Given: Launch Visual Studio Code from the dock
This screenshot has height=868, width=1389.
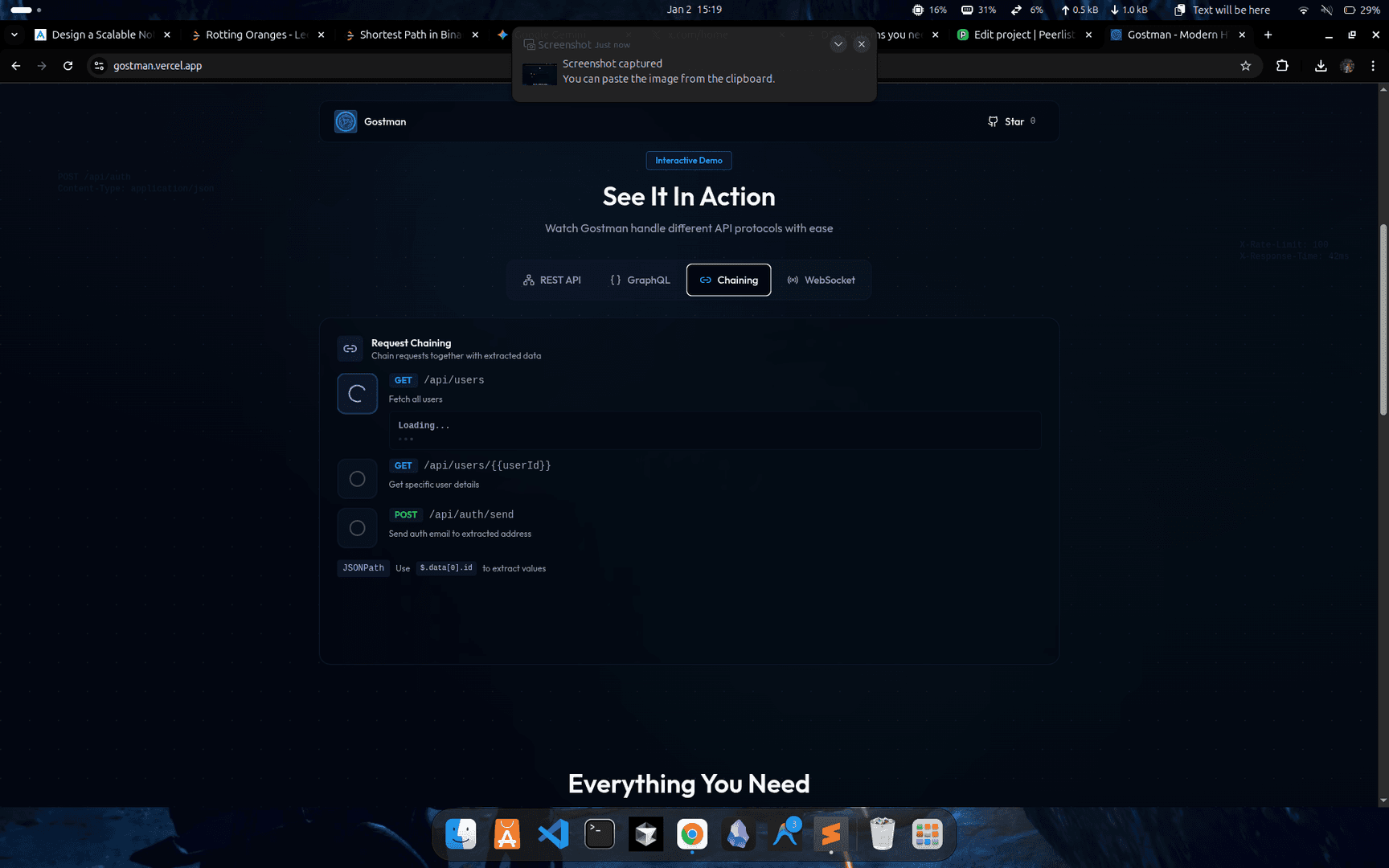Looking at the screenshot, I should 553,834.
